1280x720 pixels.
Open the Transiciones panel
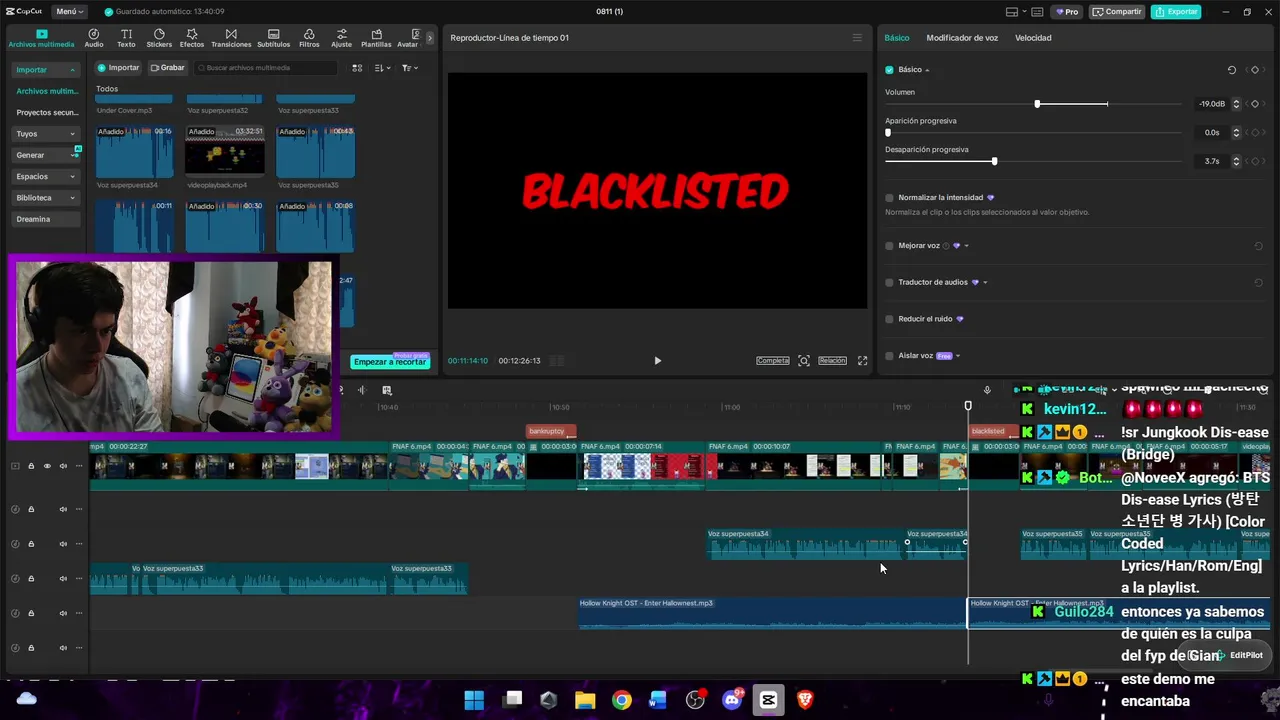click(x=231, y=38)
